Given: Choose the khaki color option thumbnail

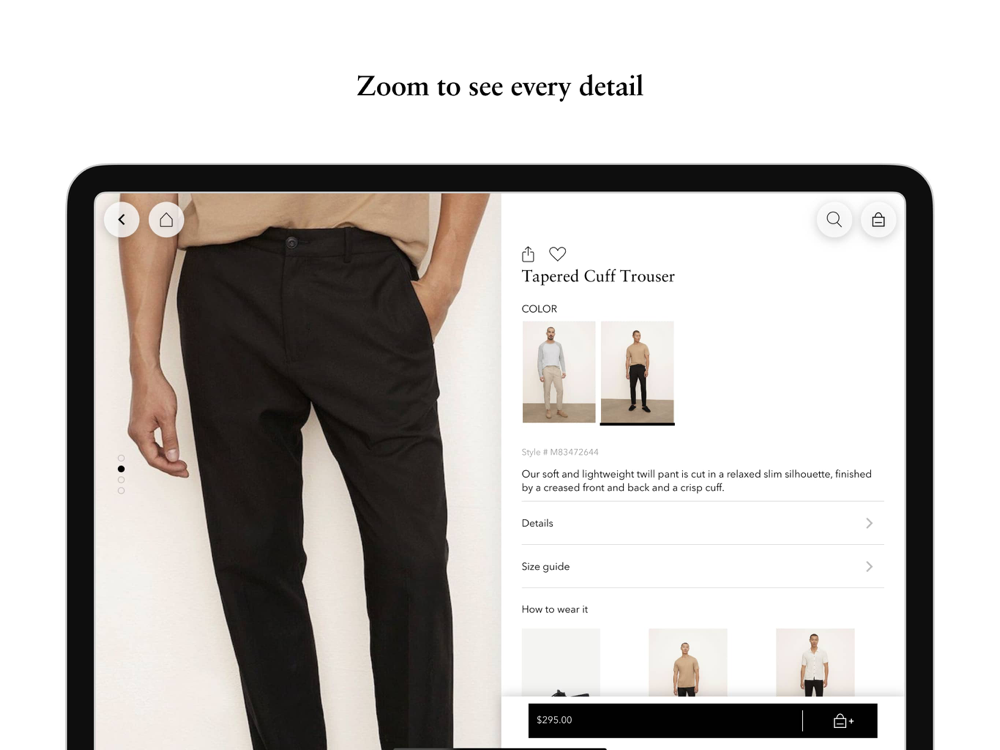Looking at the screenshot, I should [x=559, y=372].
